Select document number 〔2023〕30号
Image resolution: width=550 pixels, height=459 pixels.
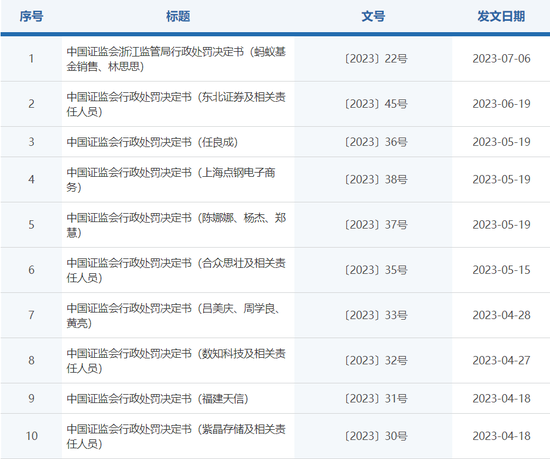(x=375, y=436)
